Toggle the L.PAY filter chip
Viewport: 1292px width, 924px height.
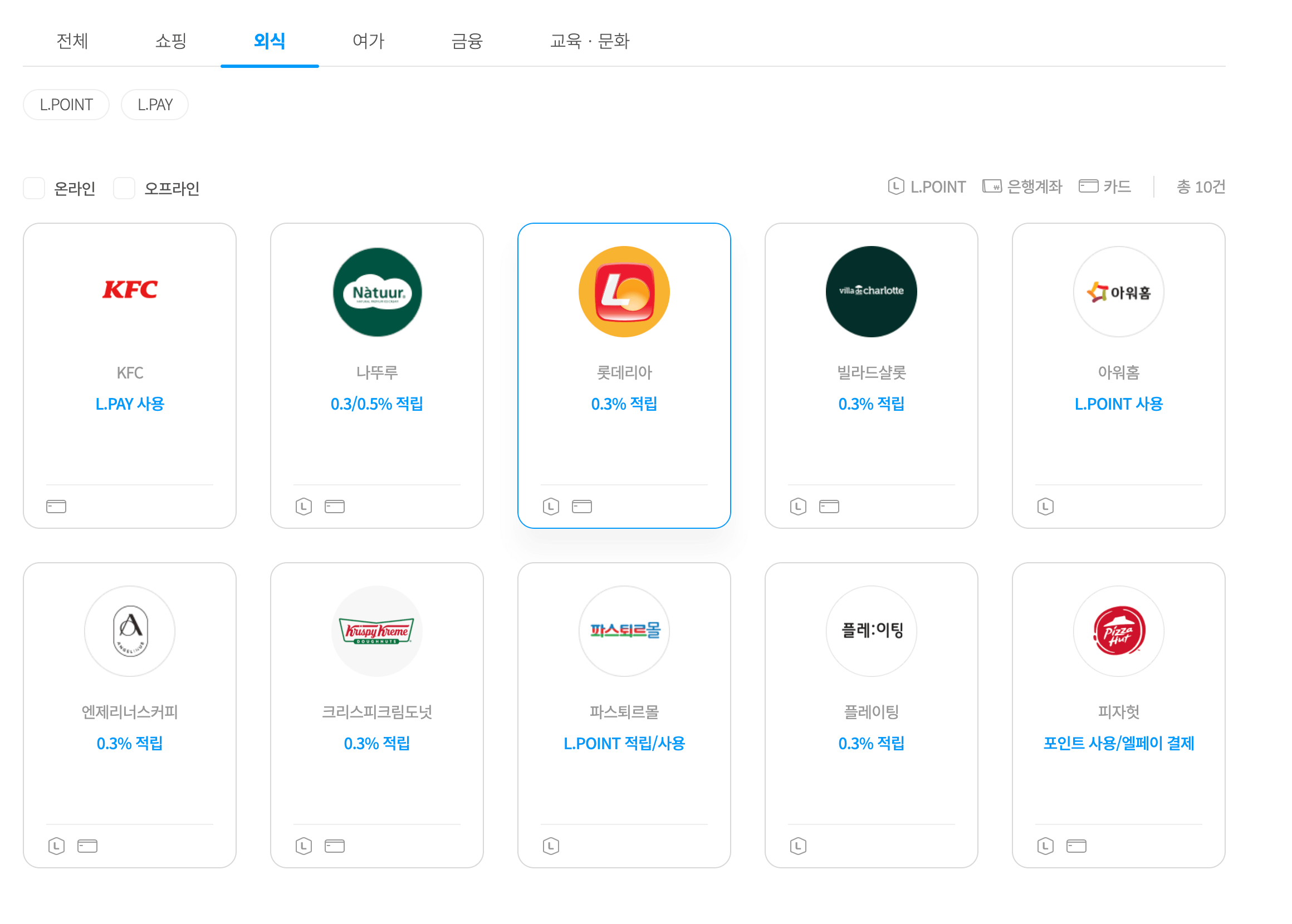pos(154,104)
